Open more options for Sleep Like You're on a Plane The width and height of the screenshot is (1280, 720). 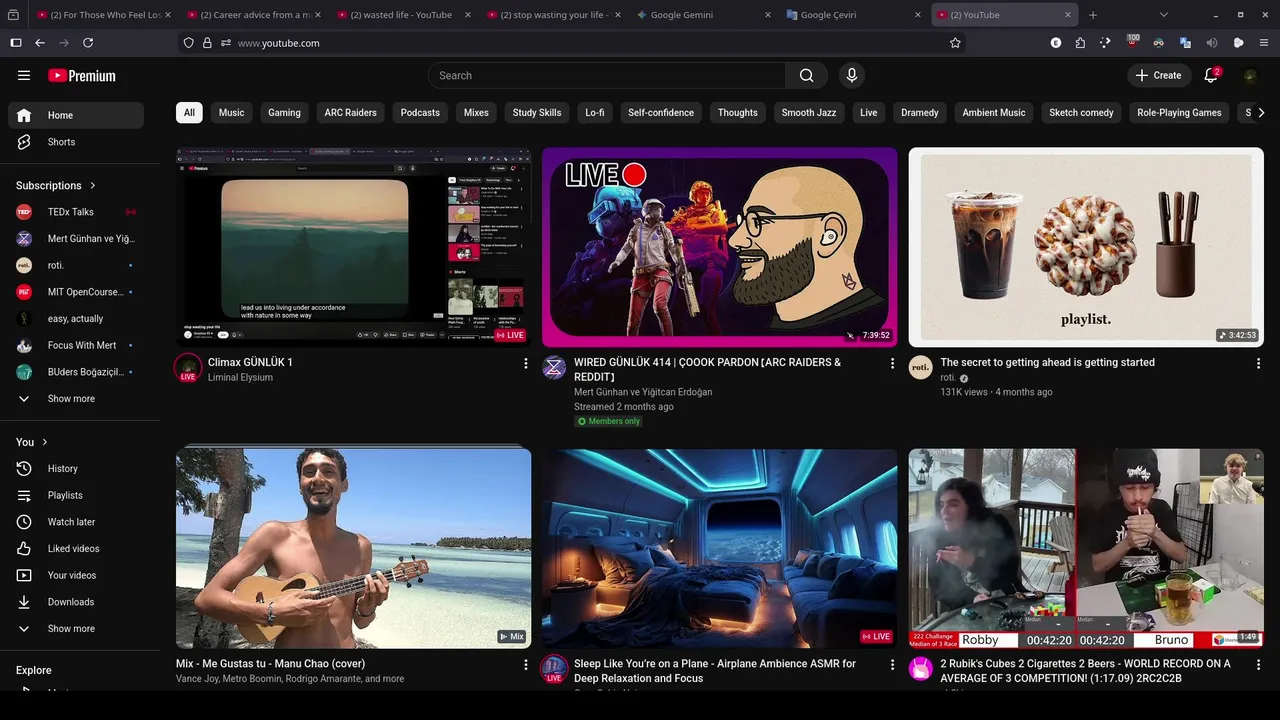pos(892,664)
